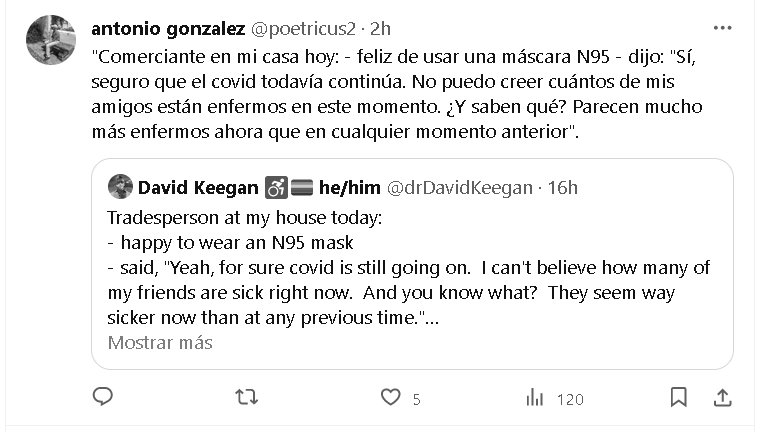Screen dimensions: 766x432
Task: Share the tweet using the upload arrow icon
Action: click(722, 398)
